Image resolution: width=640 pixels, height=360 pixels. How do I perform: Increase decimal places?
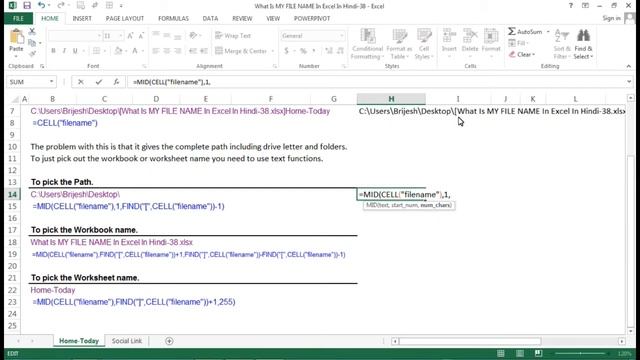point(329,51)
